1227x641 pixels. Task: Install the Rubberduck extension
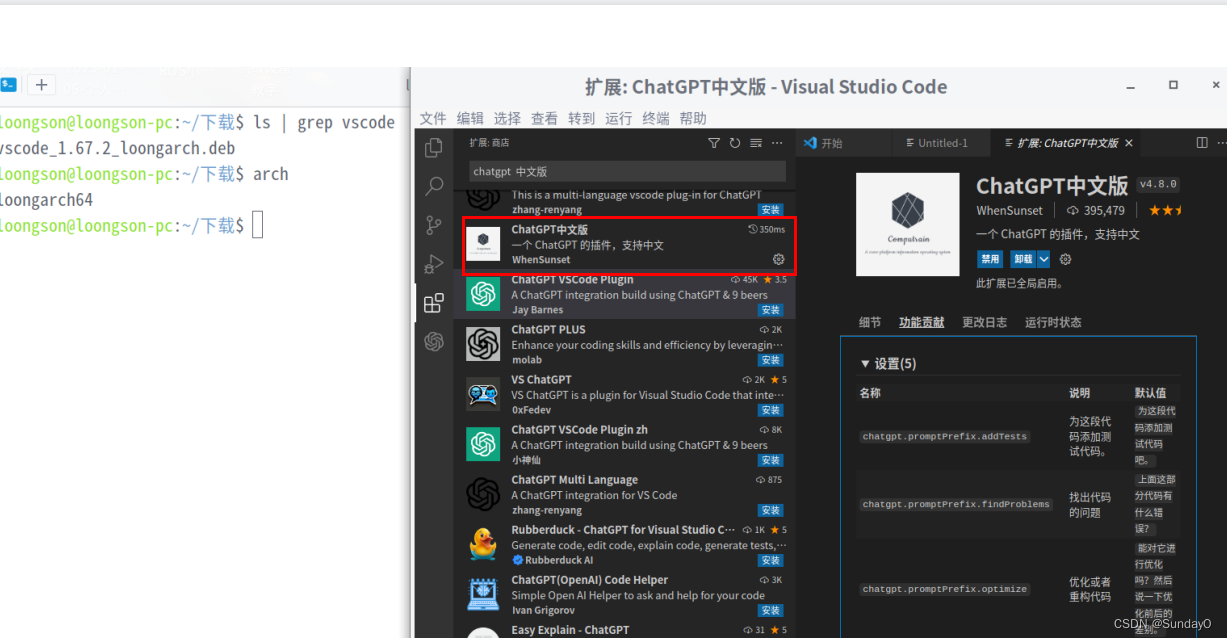pyautogui.click(x=770, y=560)
